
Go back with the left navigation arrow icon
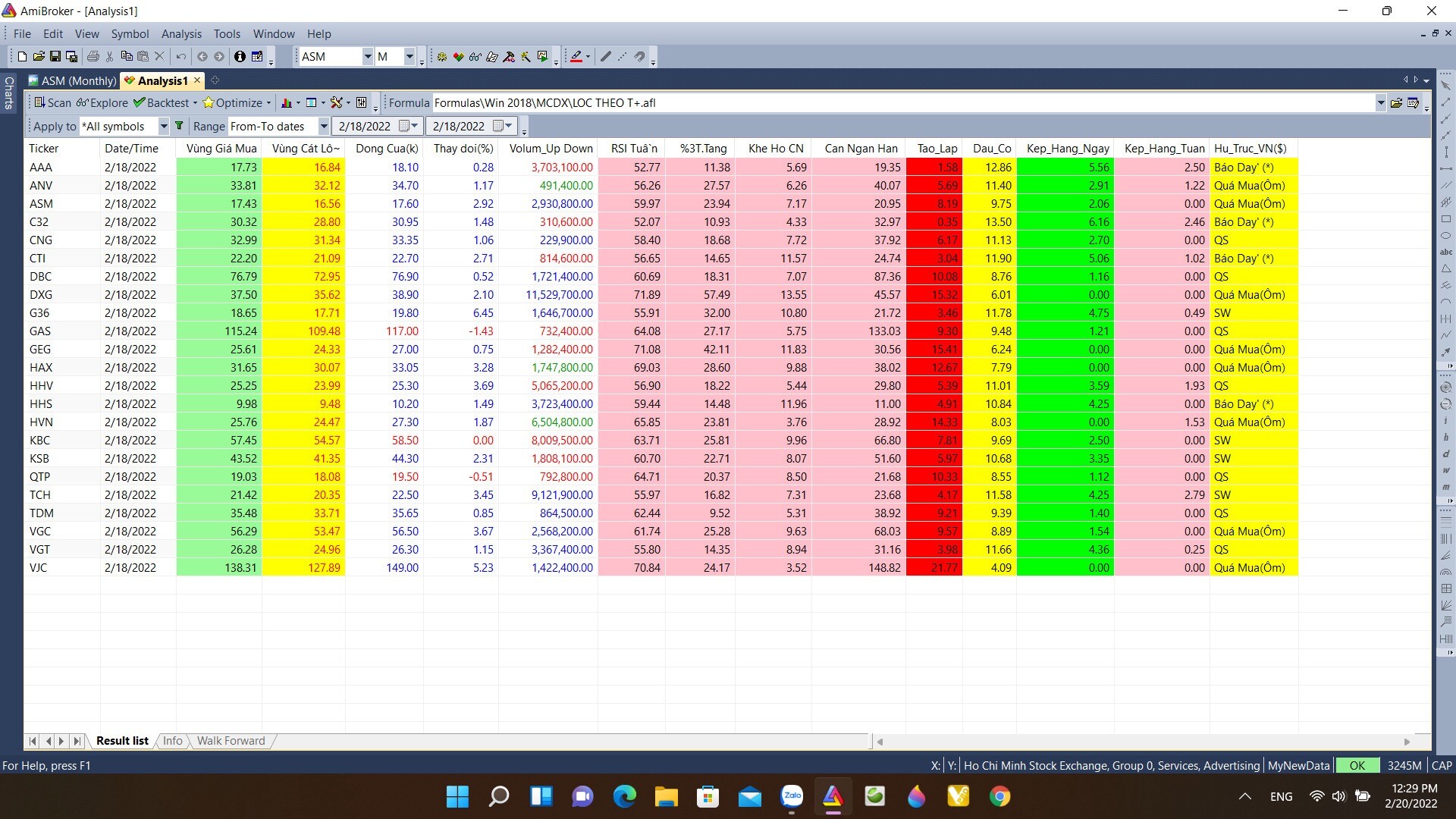coord(202,56)
